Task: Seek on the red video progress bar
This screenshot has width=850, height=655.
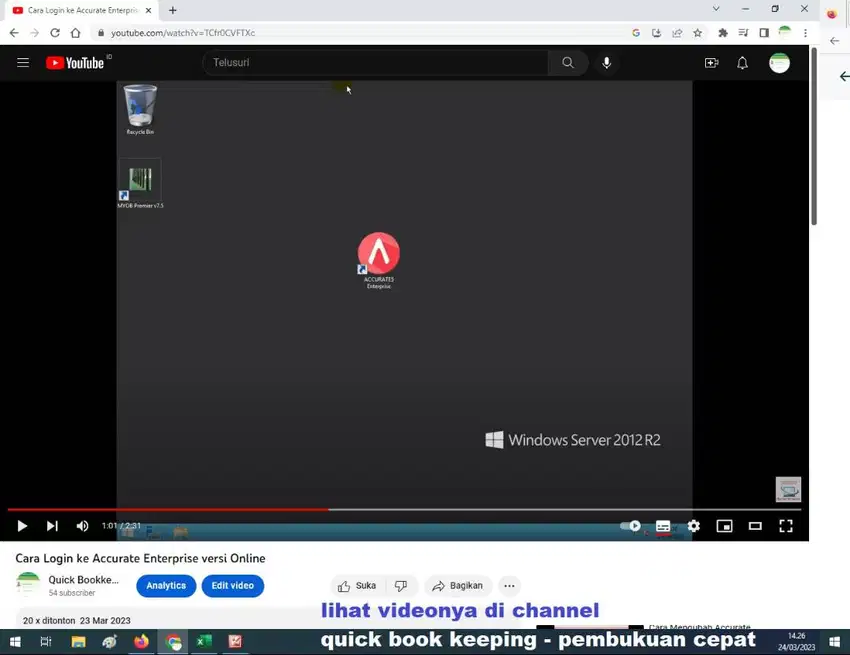Action: click(404, 510)
